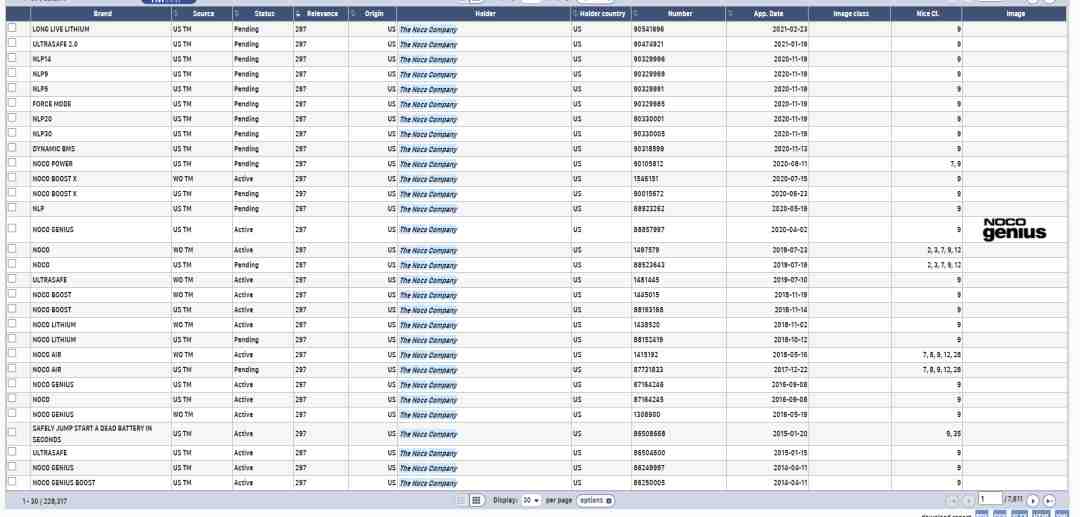Open The Noco Company link in LONG LIVE LITHIUM row
The height and width of the screenshot is (517, 1080).
pyautogui.click(x=428, y=30)
